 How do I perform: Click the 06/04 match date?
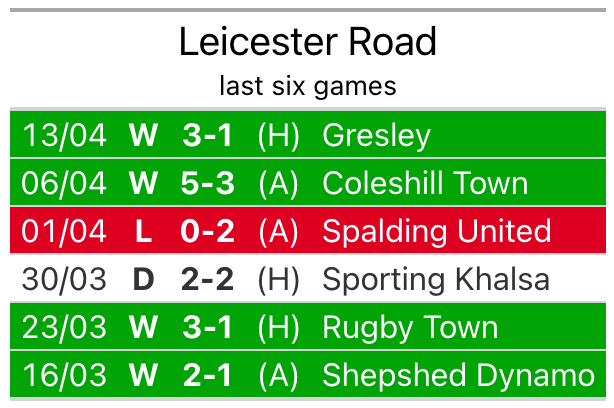click(64, 183)
